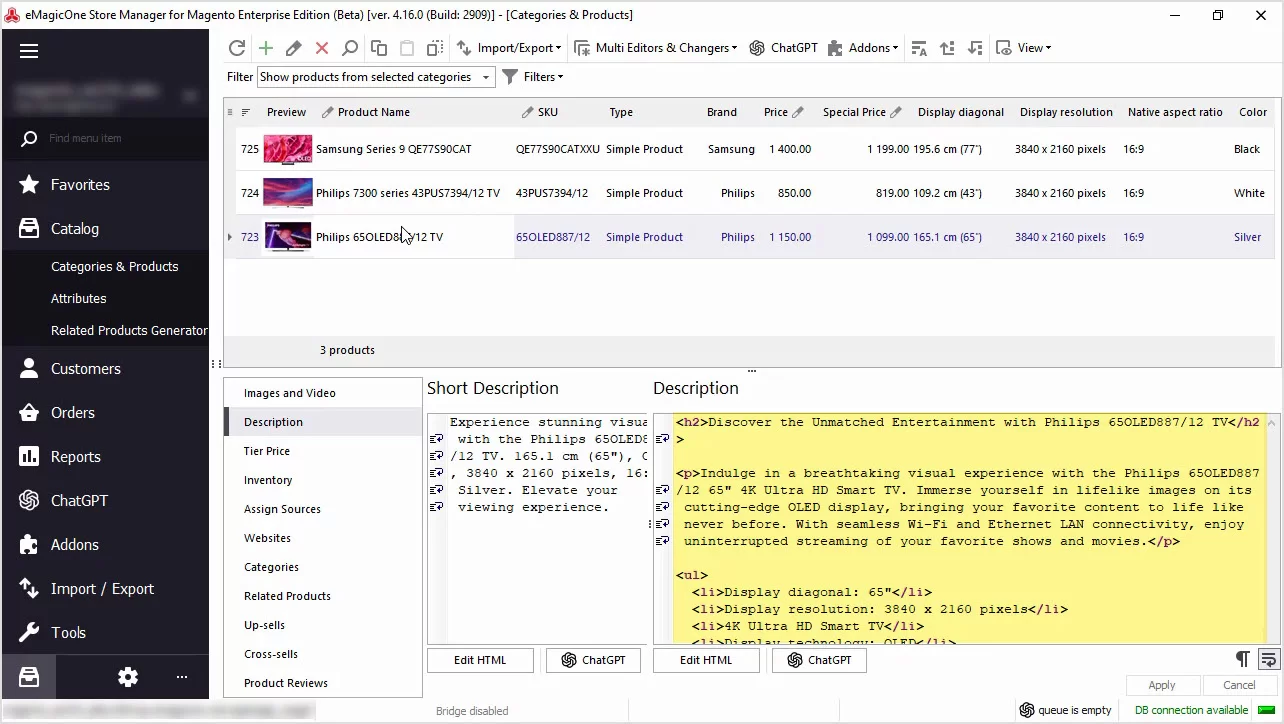Click Edit HTML under Short Description

click(480, 660)
